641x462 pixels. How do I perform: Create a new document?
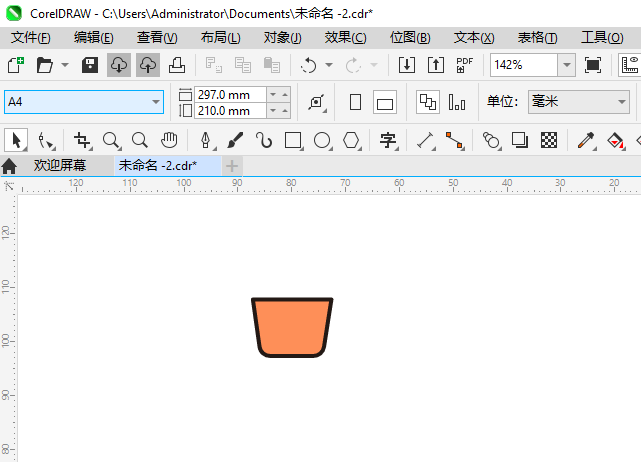coord(16,65)
